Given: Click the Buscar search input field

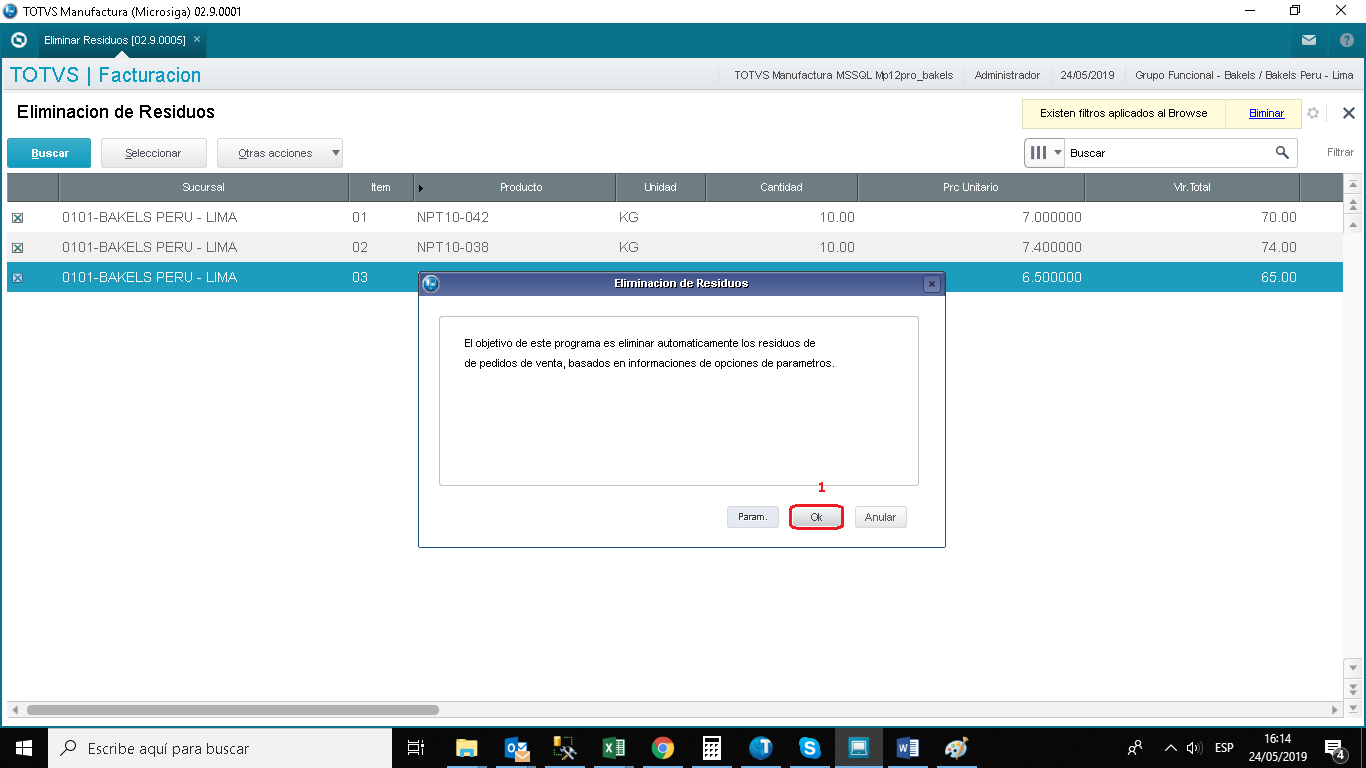Looking at the screenshot, I should click(1168, 153).
